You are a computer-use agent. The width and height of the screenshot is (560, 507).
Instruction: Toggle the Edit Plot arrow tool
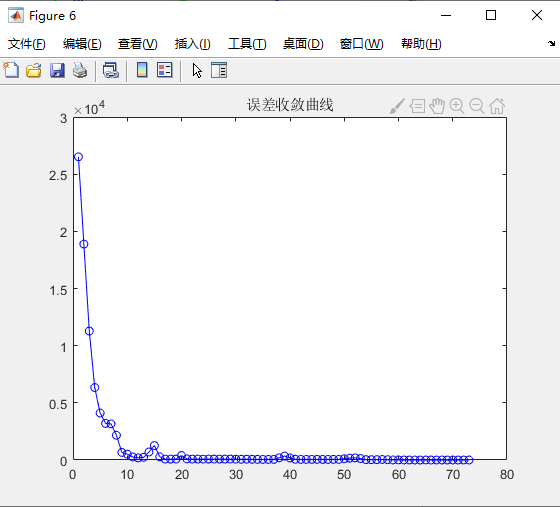[x=197, y=70]
